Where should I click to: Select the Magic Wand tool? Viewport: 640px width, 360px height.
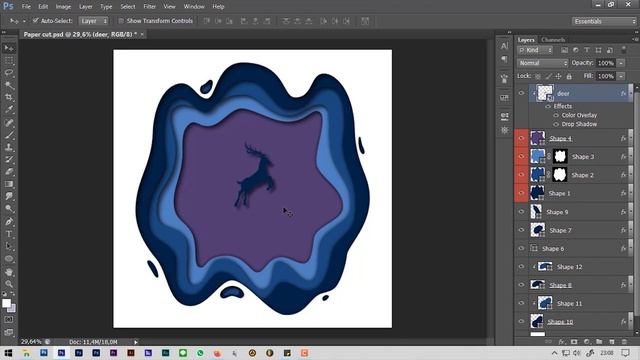pyautogui.click(x=9, y=85)
